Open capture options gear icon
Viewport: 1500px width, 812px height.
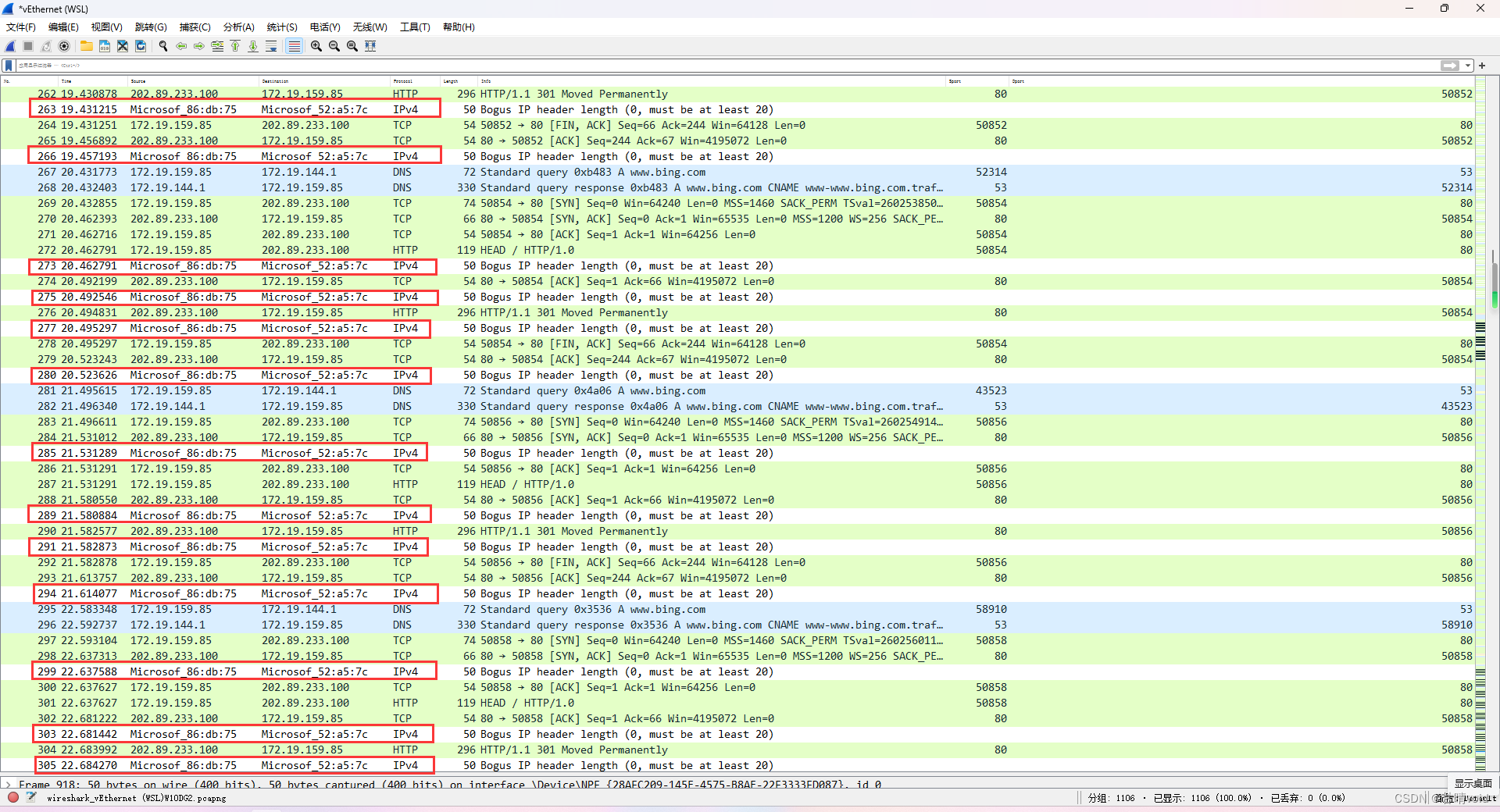pos(64,46)
